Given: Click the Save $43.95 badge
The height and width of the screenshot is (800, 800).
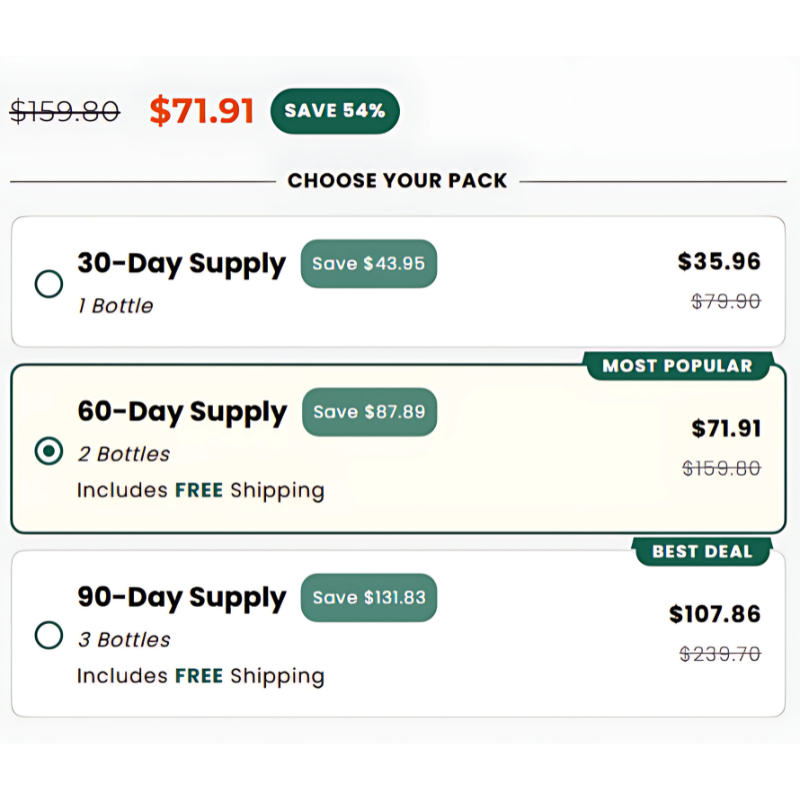Looking at the screenshot, I should (368, 263).
